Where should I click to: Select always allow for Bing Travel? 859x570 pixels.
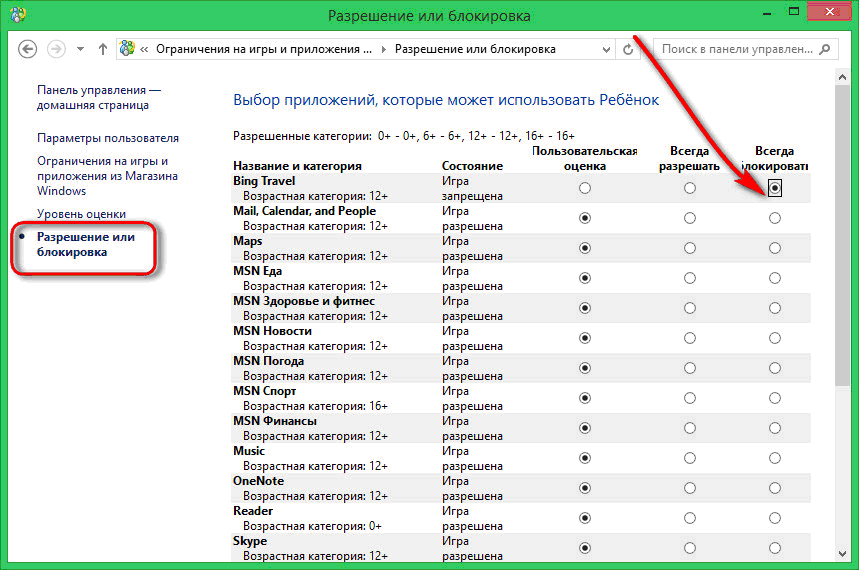pyautogui.click(x=690, y=188)
